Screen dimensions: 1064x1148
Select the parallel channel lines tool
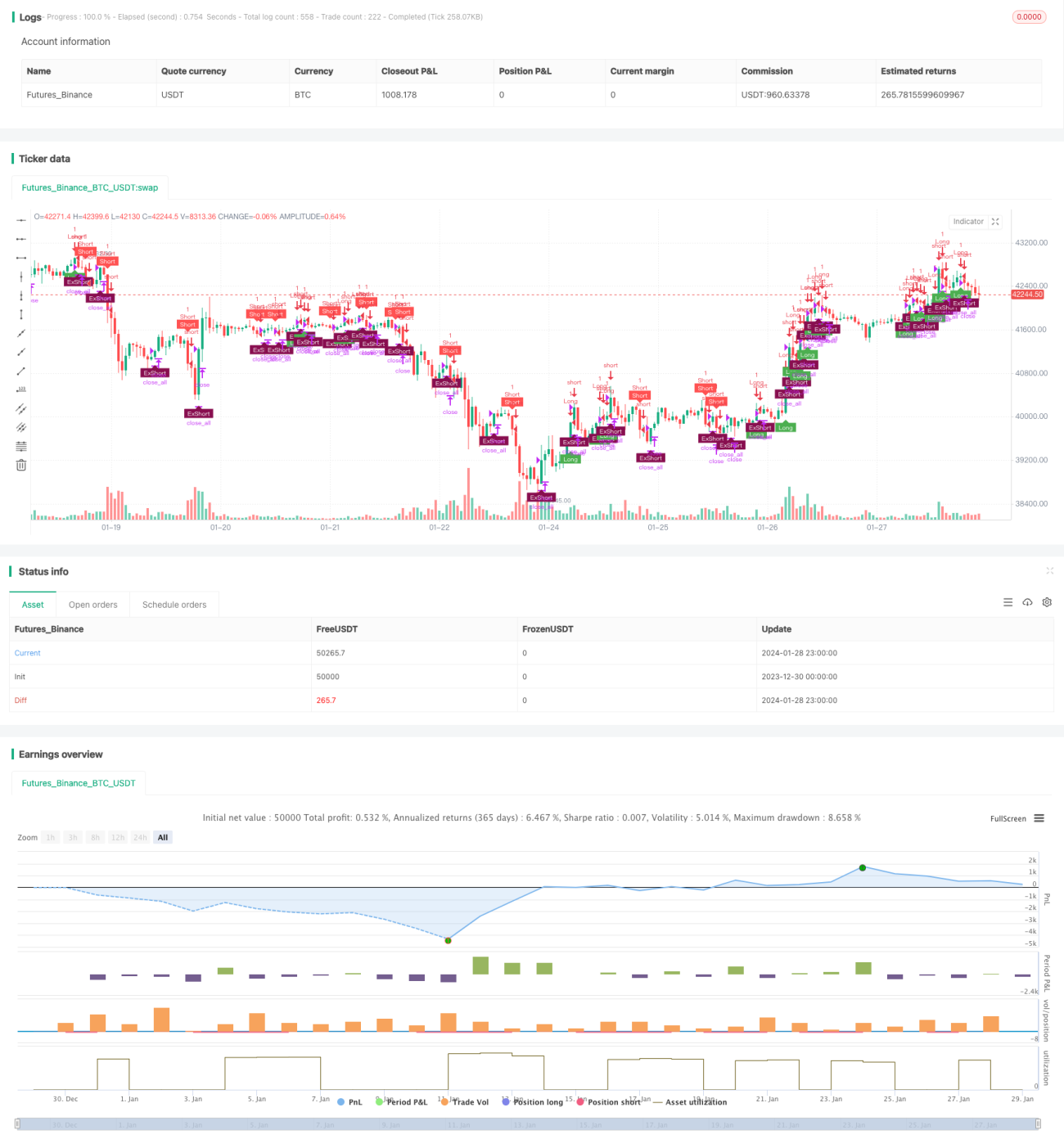point(21,408)
